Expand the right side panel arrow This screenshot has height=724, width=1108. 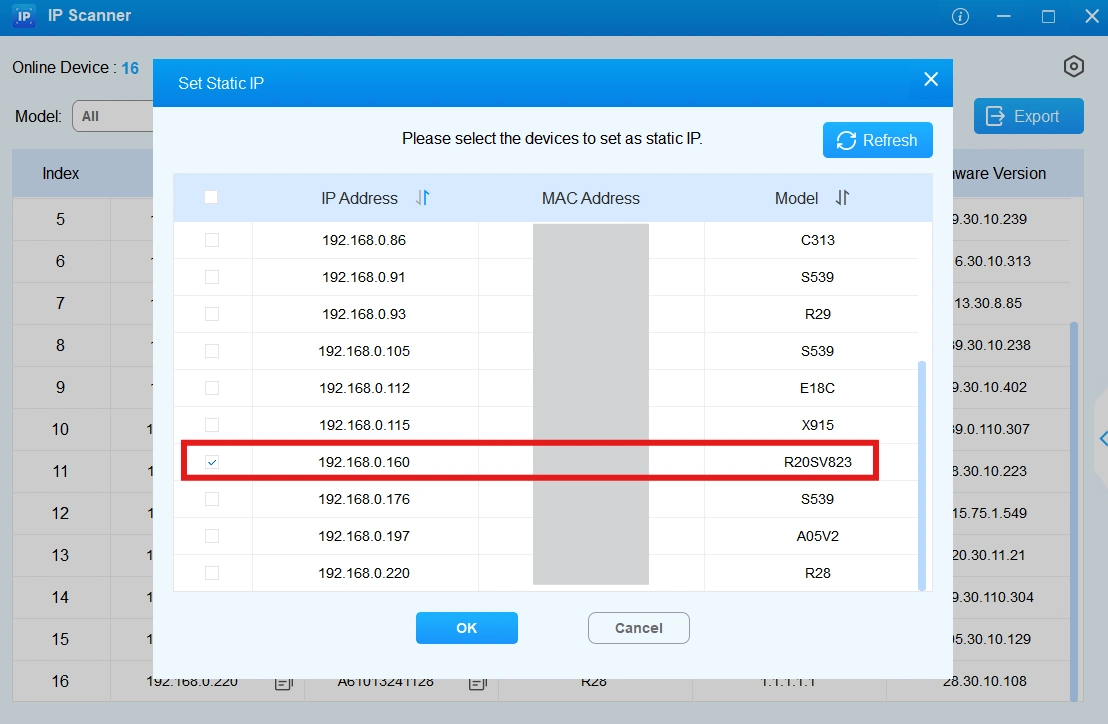1102,439
